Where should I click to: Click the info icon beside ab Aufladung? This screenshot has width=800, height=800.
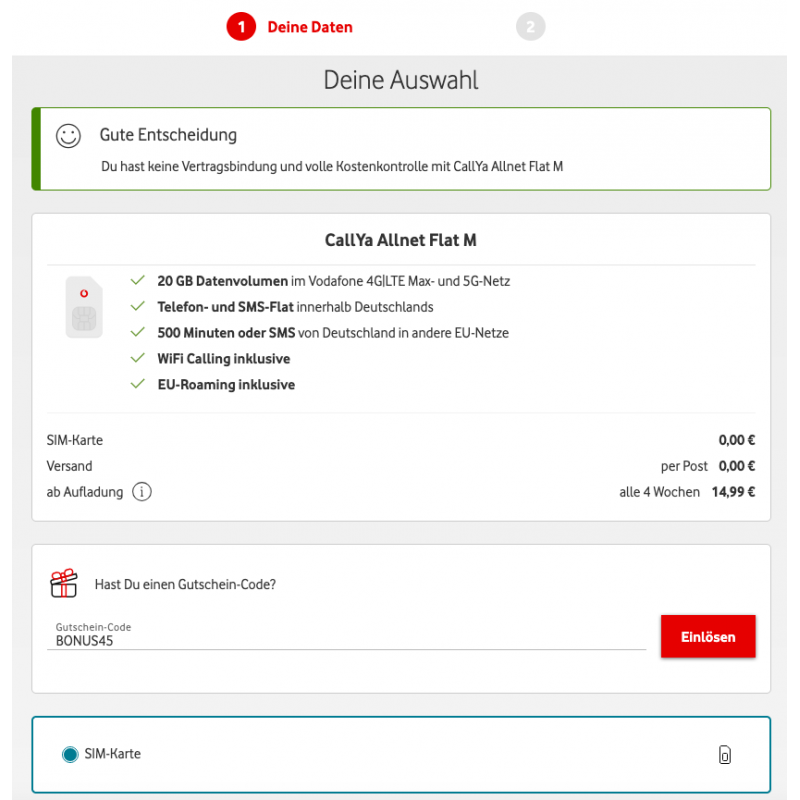[142, 492]
